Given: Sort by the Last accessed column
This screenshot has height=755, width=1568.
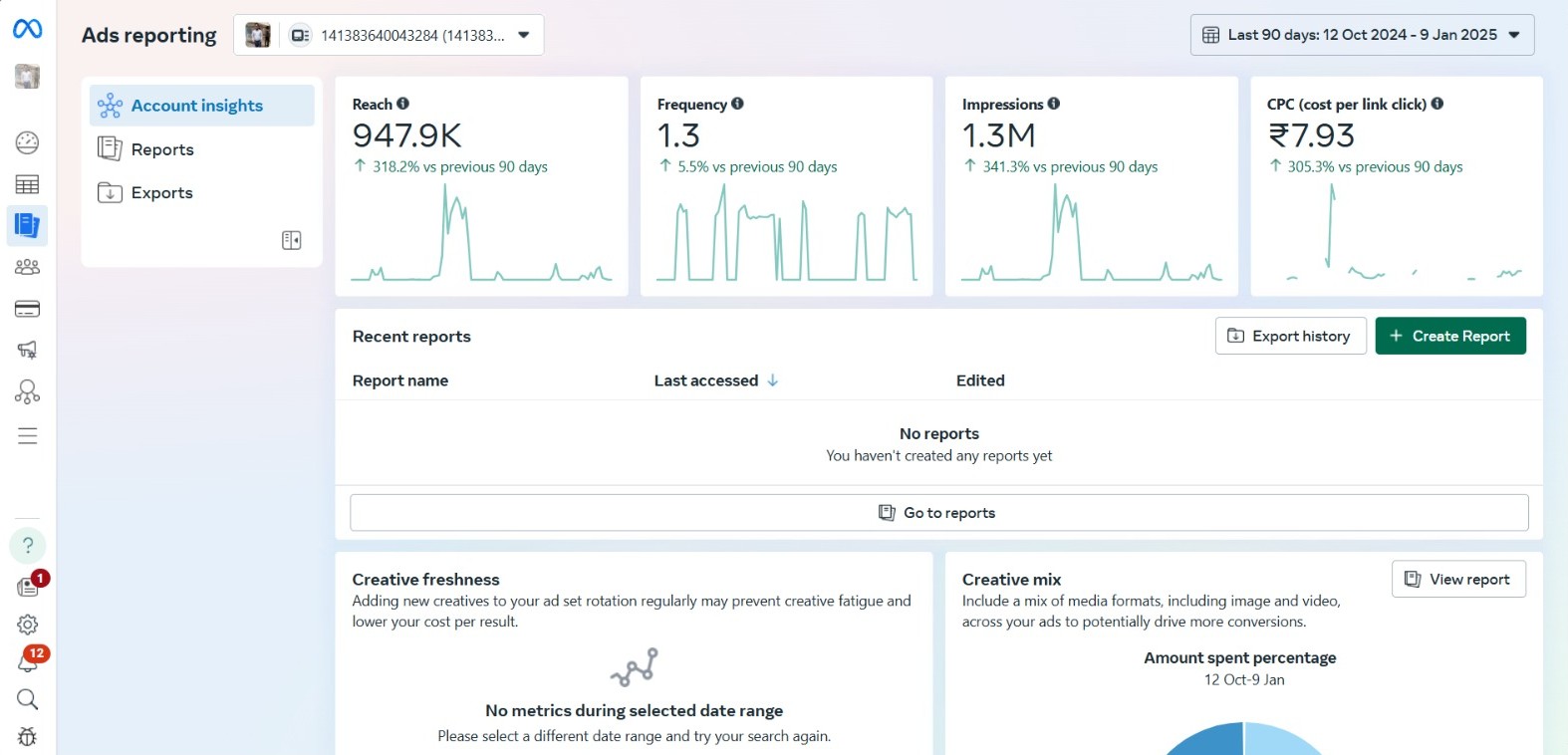Looking at the screenshot, I should (716, 380).
